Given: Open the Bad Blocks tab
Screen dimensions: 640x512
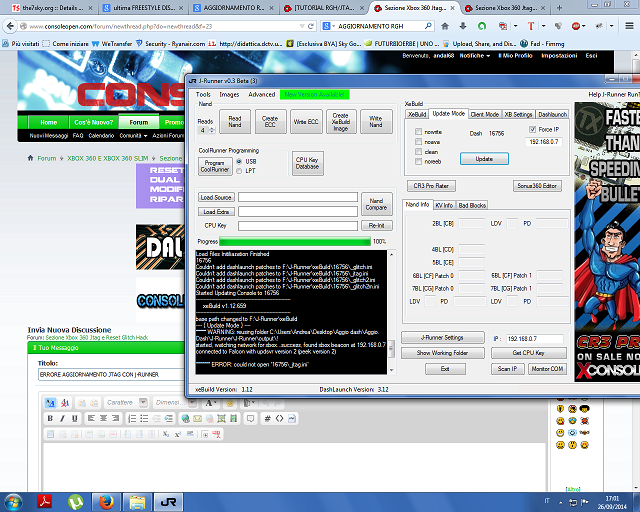Looking at the screenshot, I should pyautogui.click(x=472, y=205).
